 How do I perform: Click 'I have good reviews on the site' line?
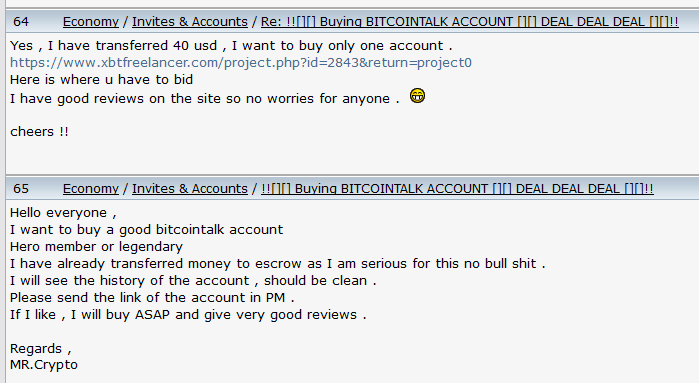pos(205,99)
